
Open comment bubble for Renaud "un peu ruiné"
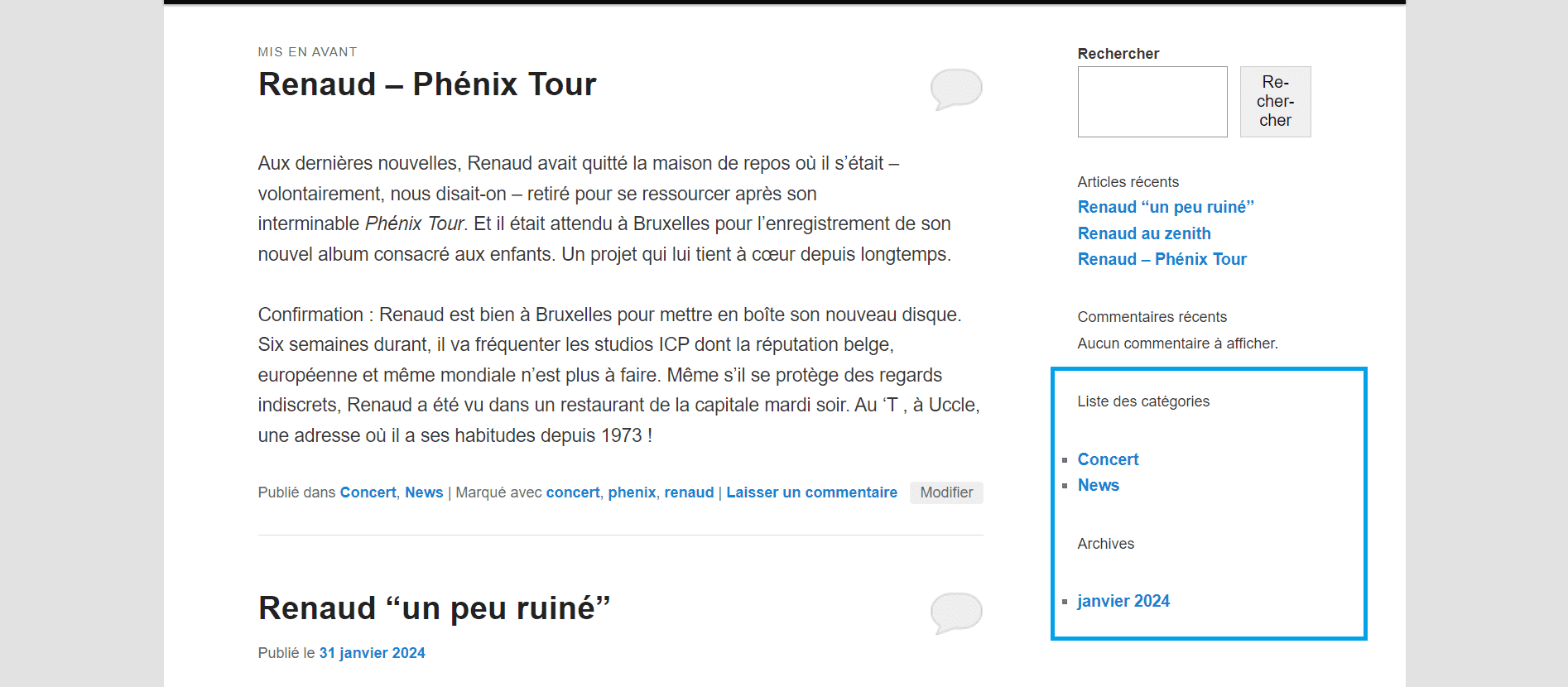[x=956, y=613]
